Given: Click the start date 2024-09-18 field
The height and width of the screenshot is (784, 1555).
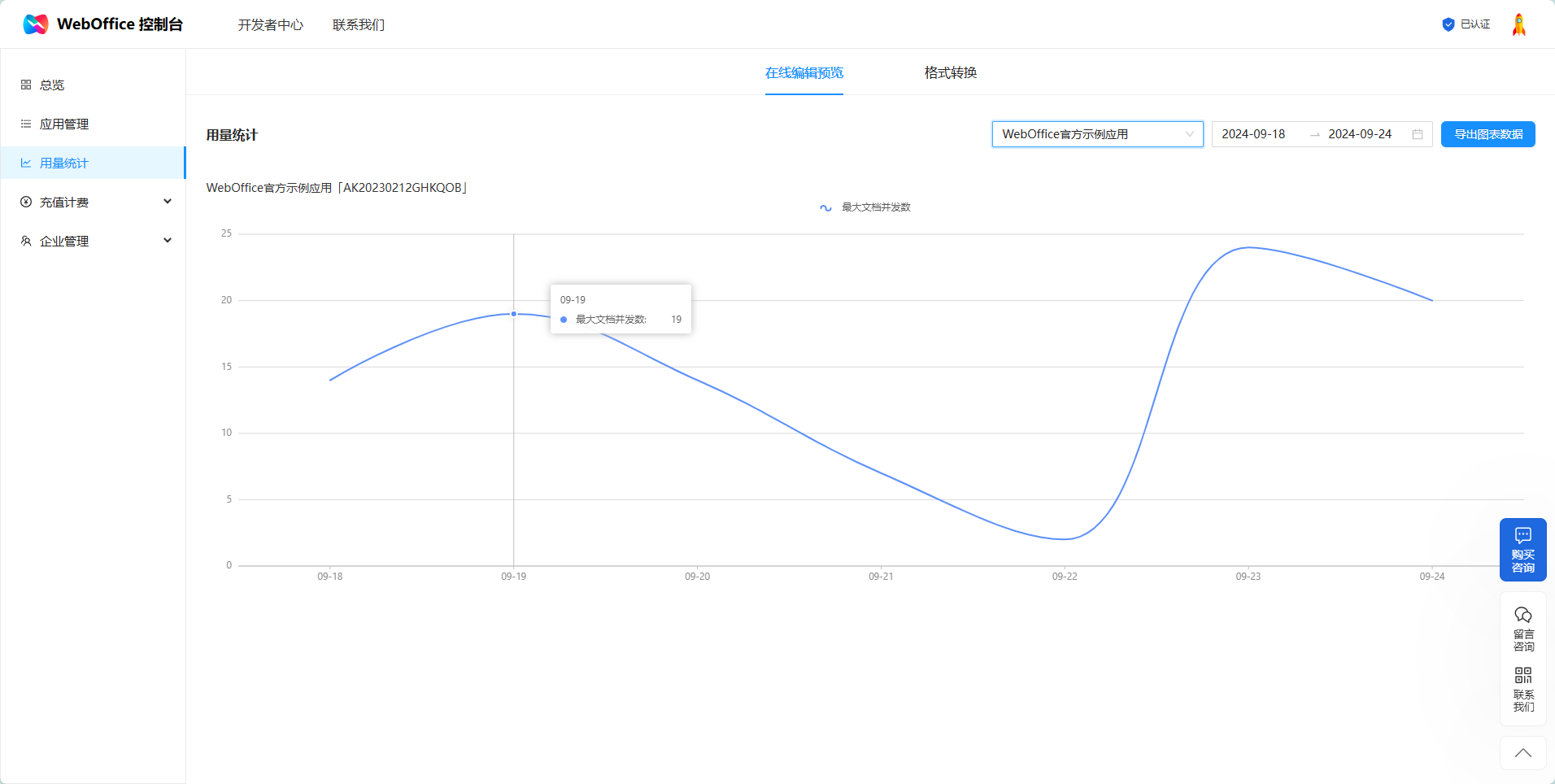Looking at the screenshot, I should pyautogui.click(x=1253, y=134).
